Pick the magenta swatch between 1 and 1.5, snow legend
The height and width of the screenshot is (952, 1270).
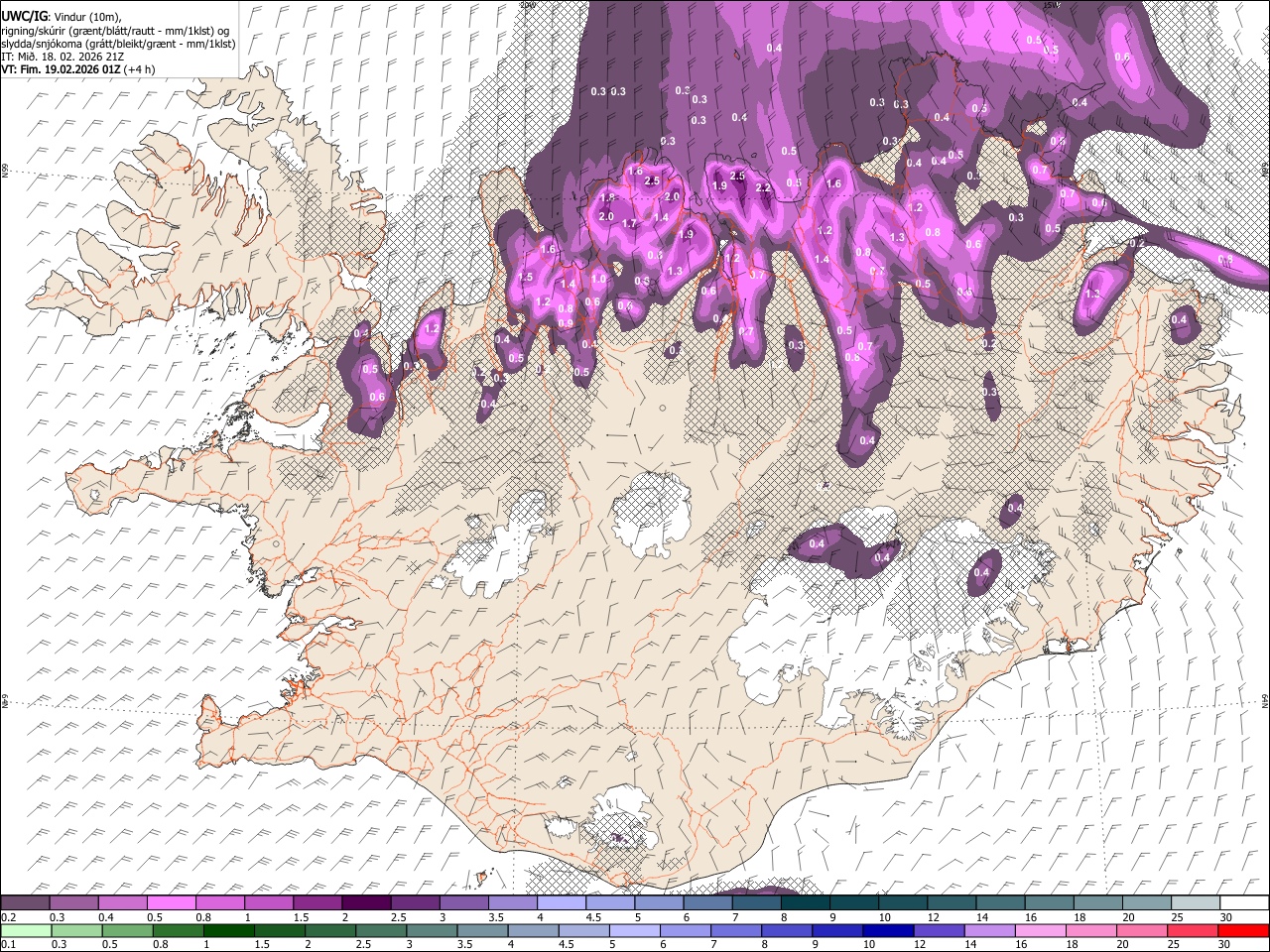pyautogui.click(x=268, y=903)
